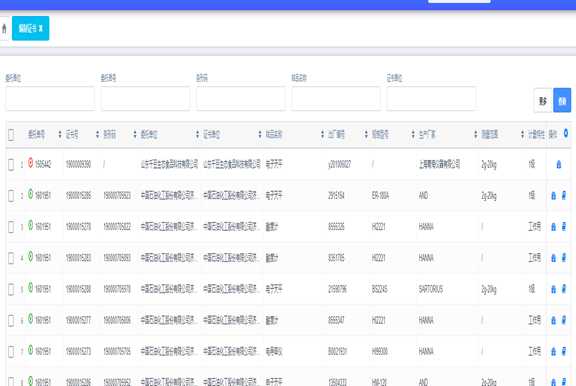Sort by manufacturer column (HANNA, AND values)
The image size is (576, 386).
click(475, 134)
